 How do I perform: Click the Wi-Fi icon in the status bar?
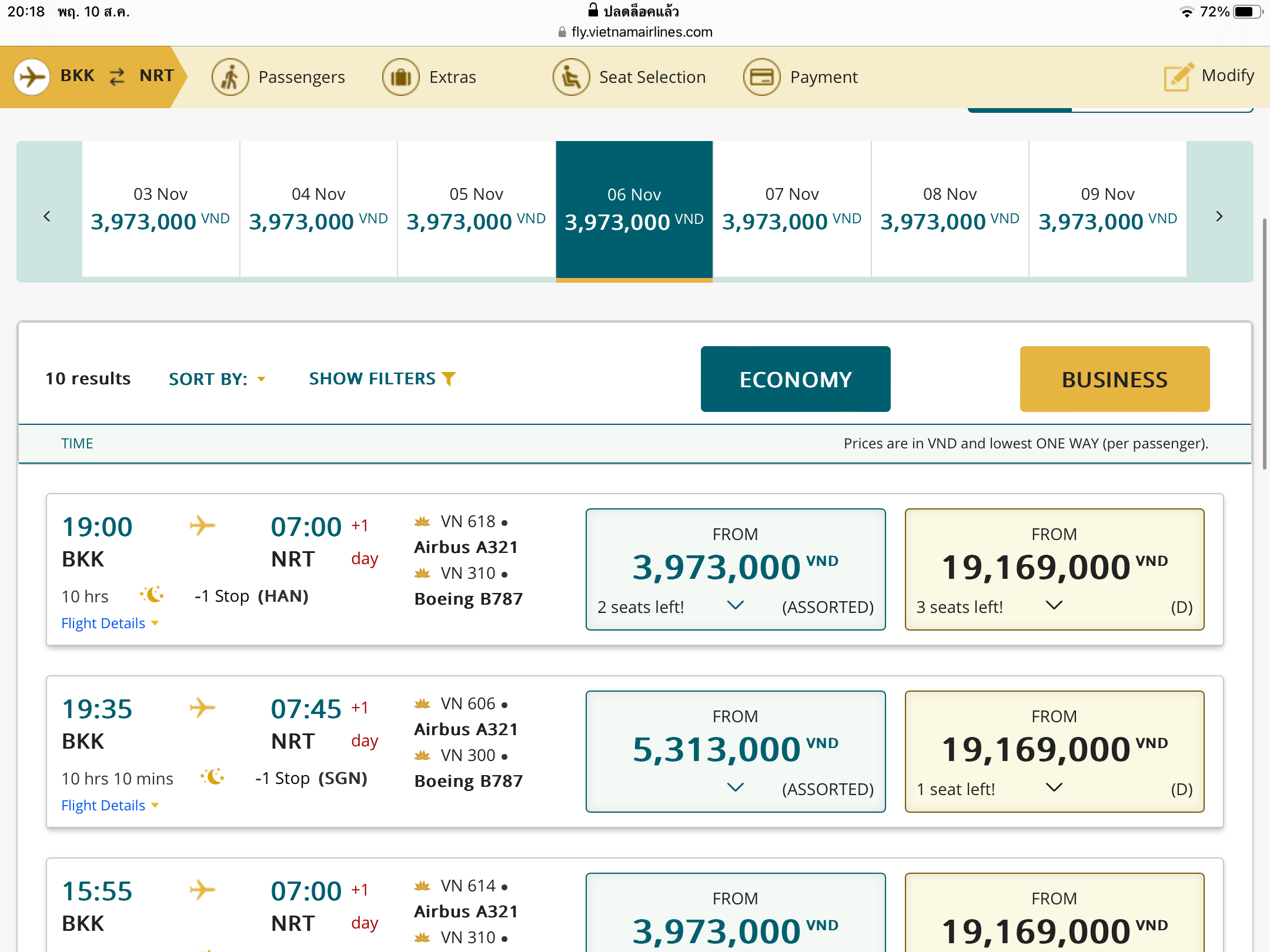tap(1187, 12)
